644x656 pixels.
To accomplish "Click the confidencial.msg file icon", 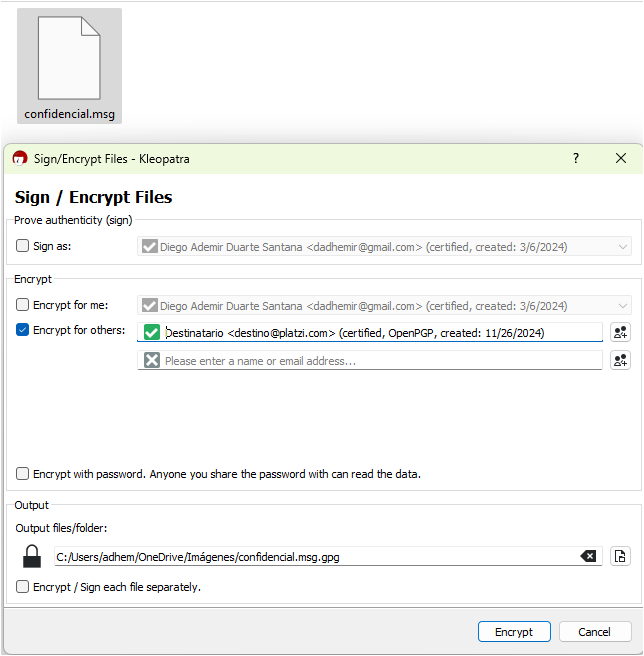I will [69, 60].
